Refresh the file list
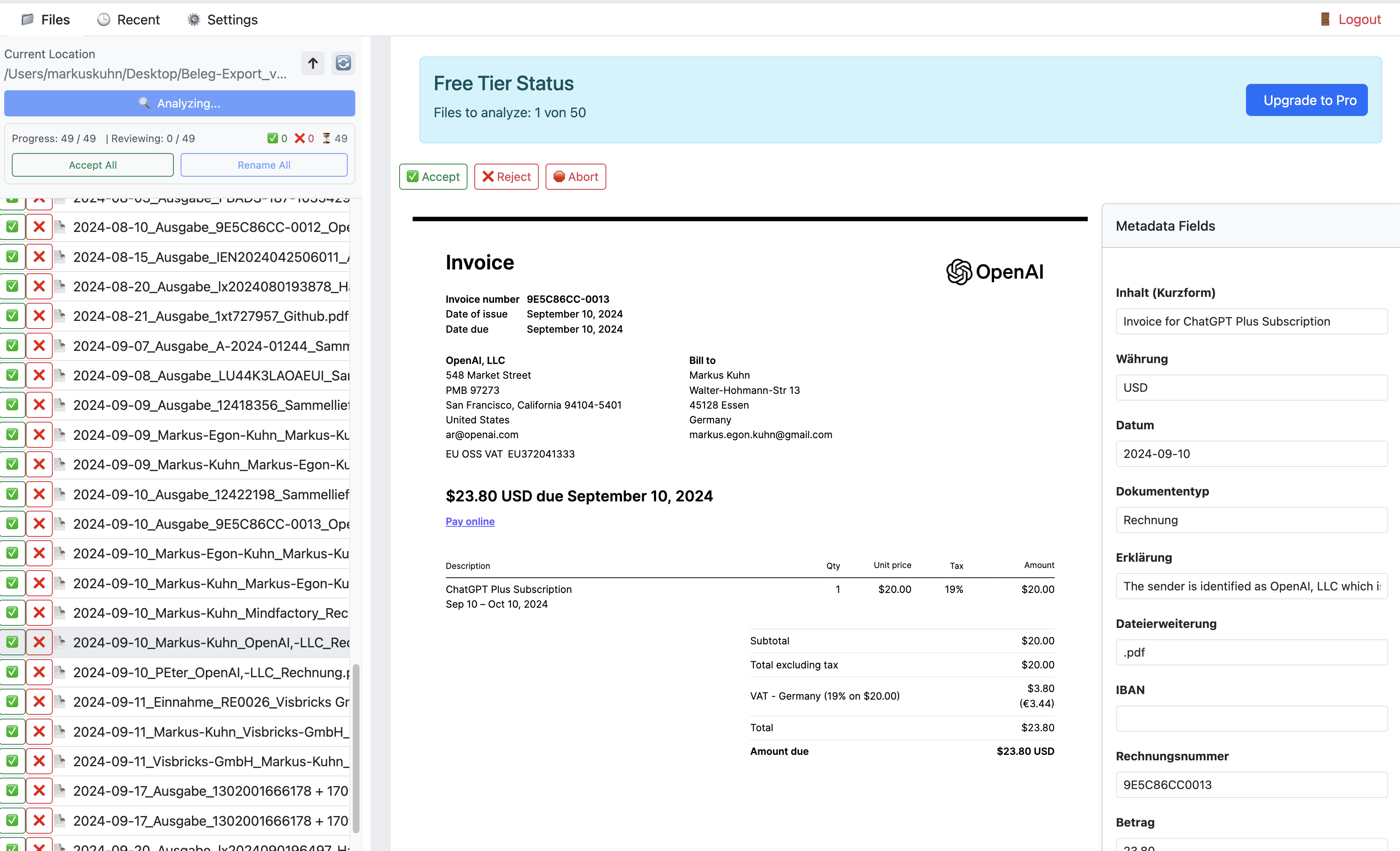 point(343,63)
